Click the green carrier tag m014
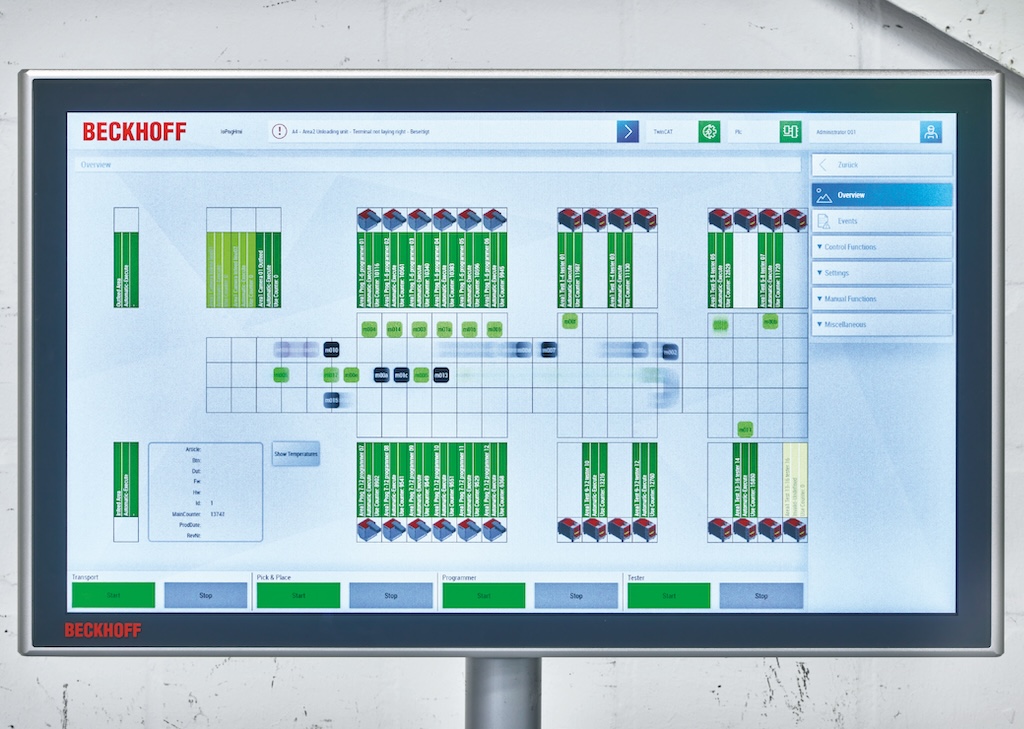 394,329
